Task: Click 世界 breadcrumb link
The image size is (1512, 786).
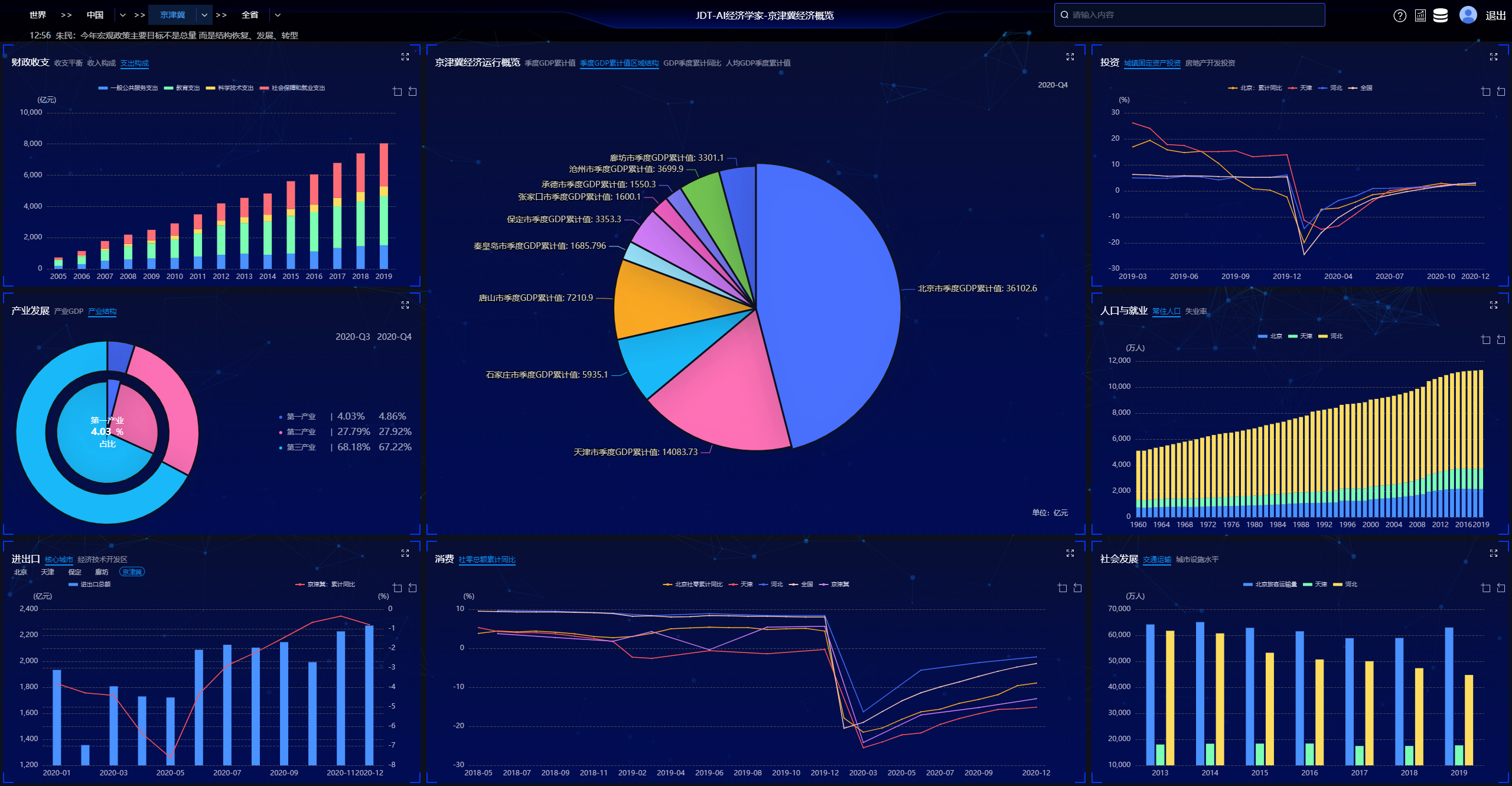Action: pos(38,15)
